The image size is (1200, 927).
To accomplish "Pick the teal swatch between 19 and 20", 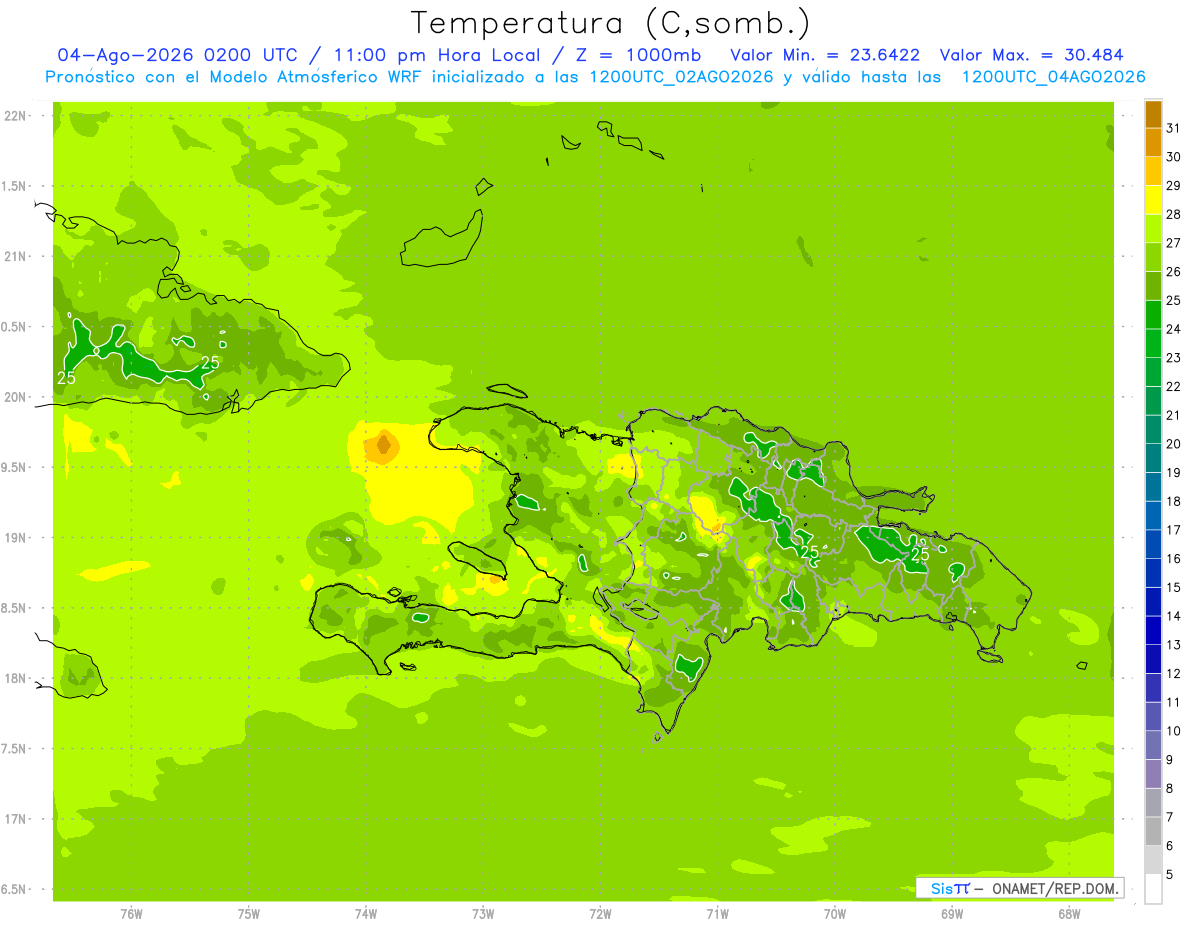I will (x=1153, y=459).
